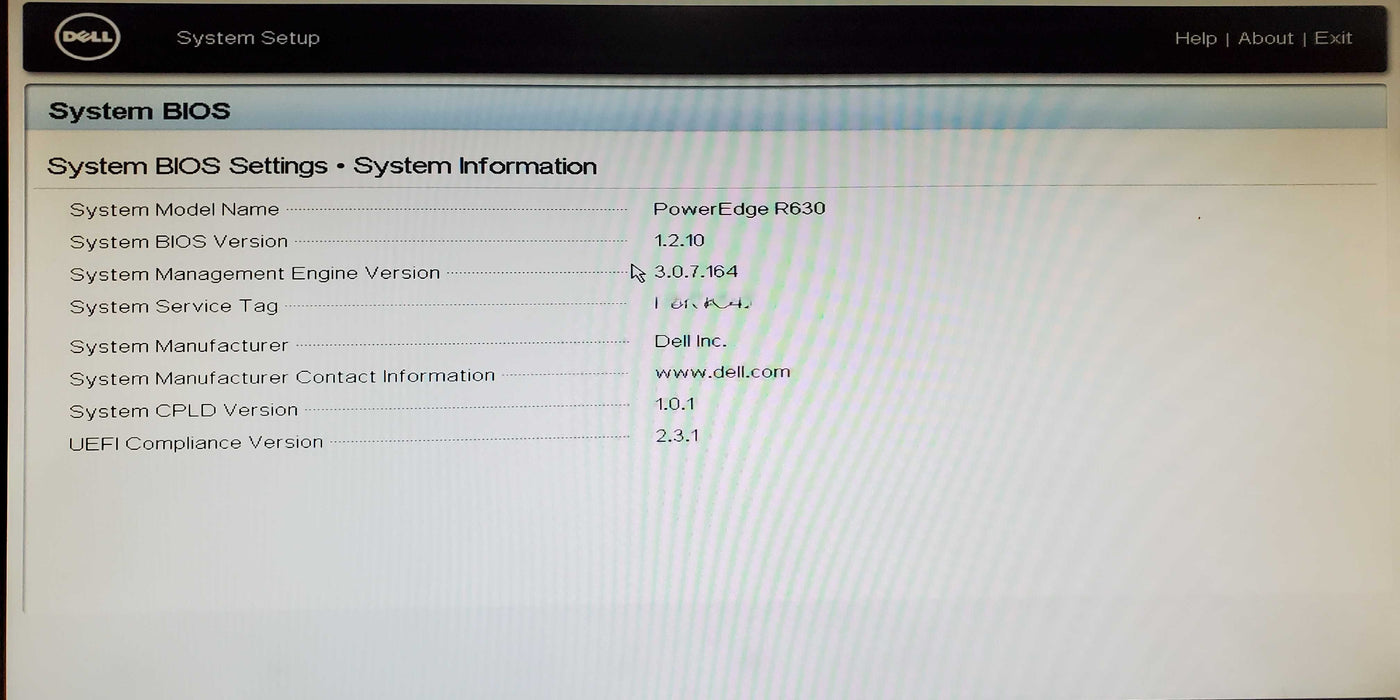Click the System BIOS header

click(139, 111)
